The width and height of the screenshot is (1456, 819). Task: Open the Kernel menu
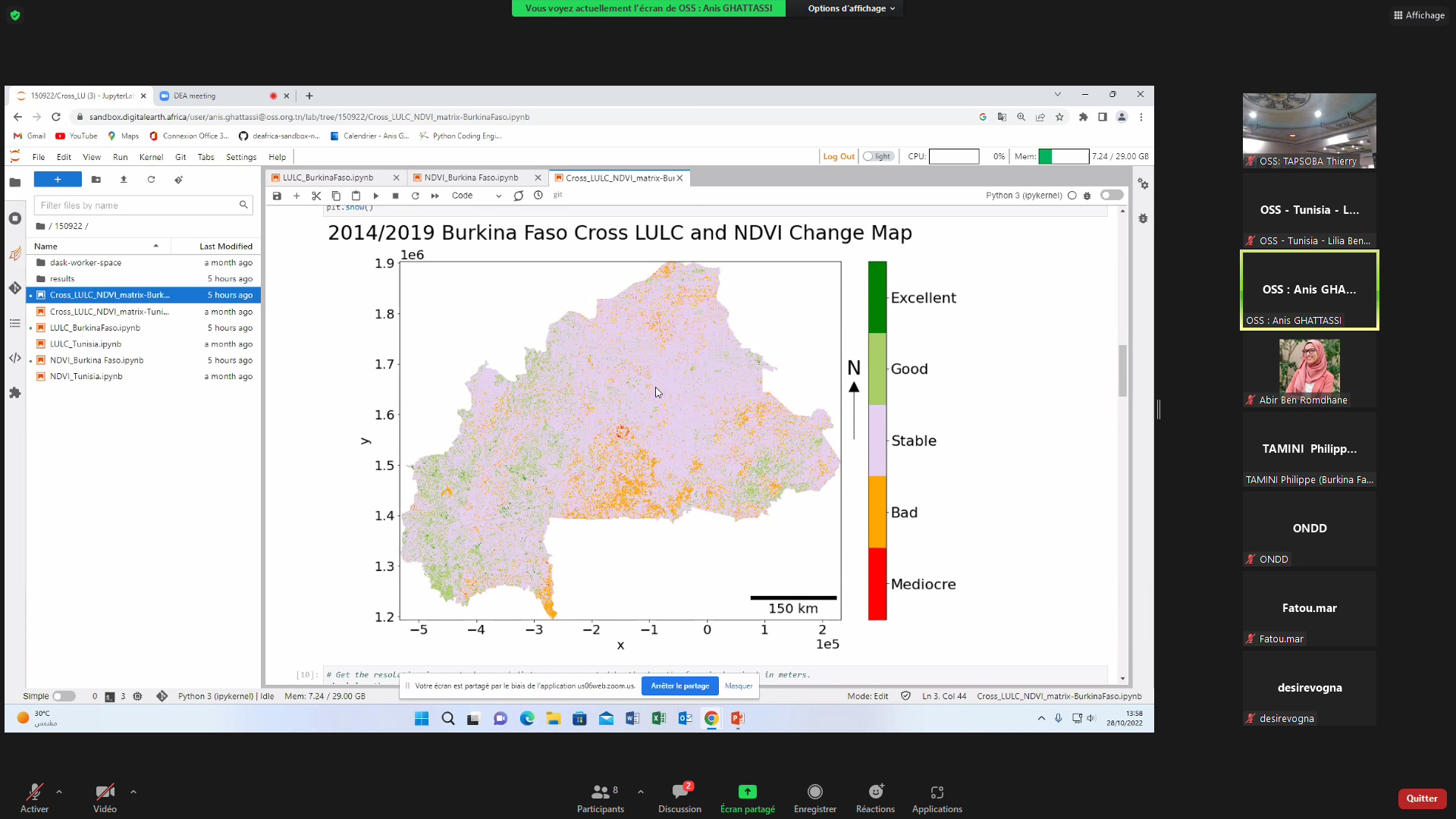point(151,157)
